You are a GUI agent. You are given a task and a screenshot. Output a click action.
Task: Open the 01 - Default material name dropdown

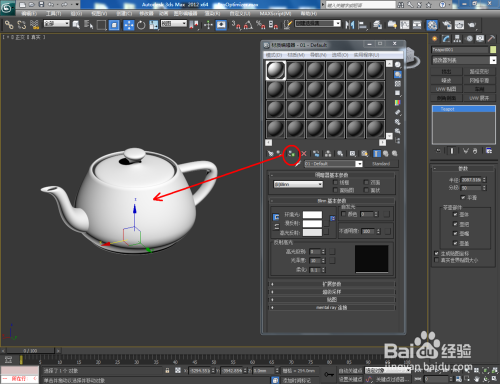coord(333,164)
